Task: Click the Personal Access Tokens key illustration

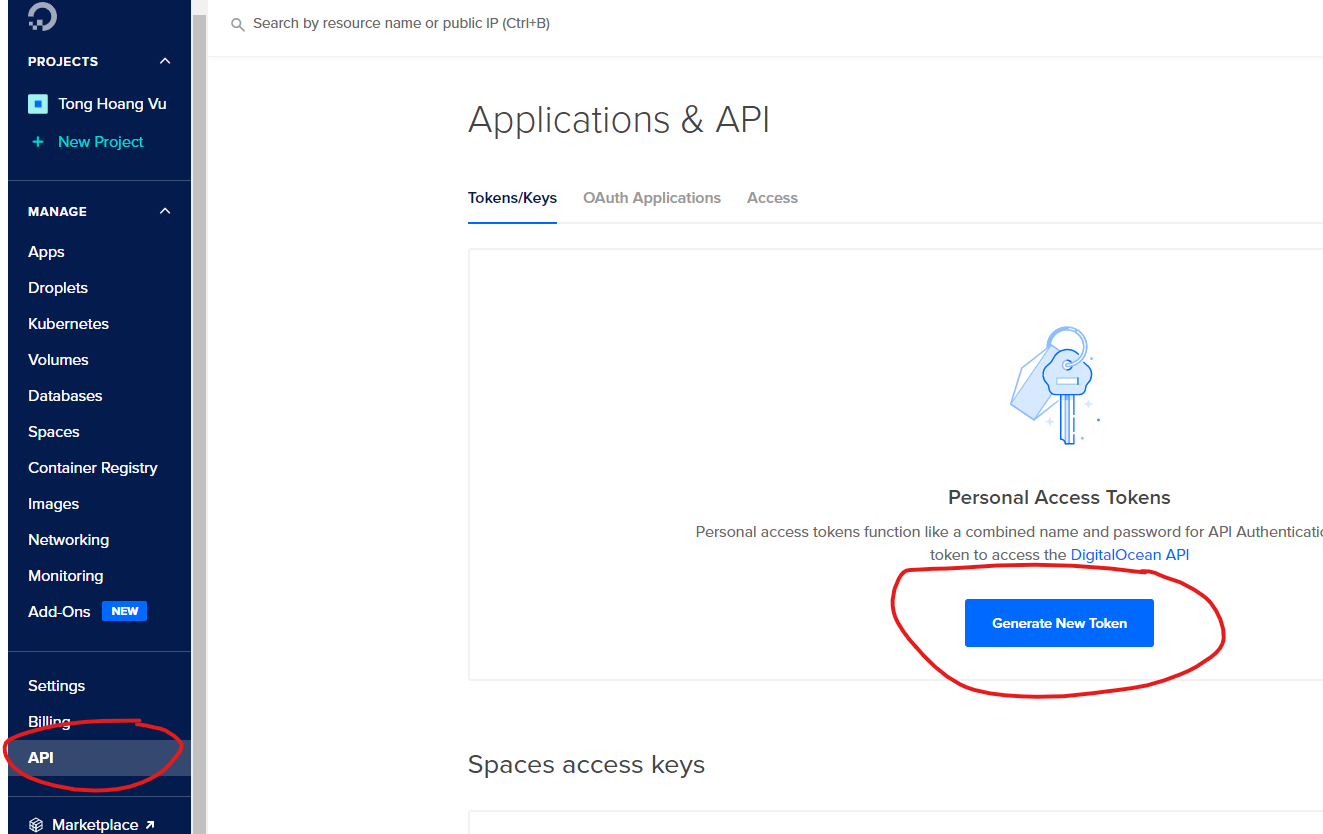Action: pyautogui.click(x=1057, y=386)
